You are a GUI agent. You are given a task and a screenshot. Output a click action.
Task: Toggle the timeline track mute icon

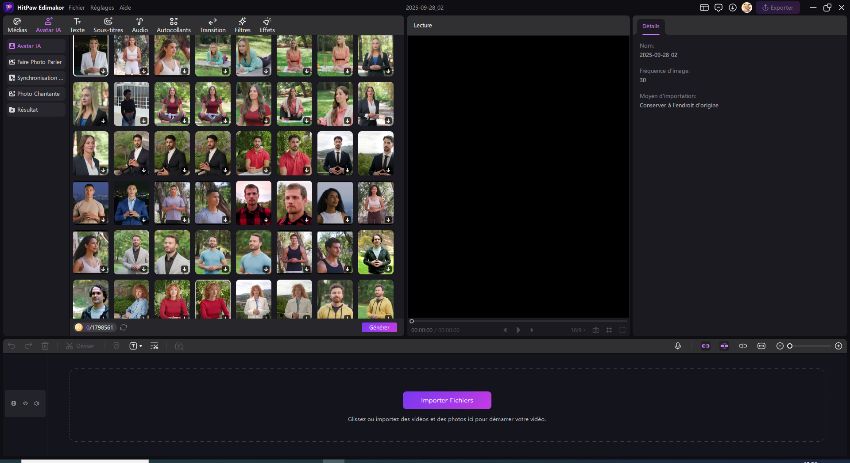pyautogui.click(x=37, y=403)
